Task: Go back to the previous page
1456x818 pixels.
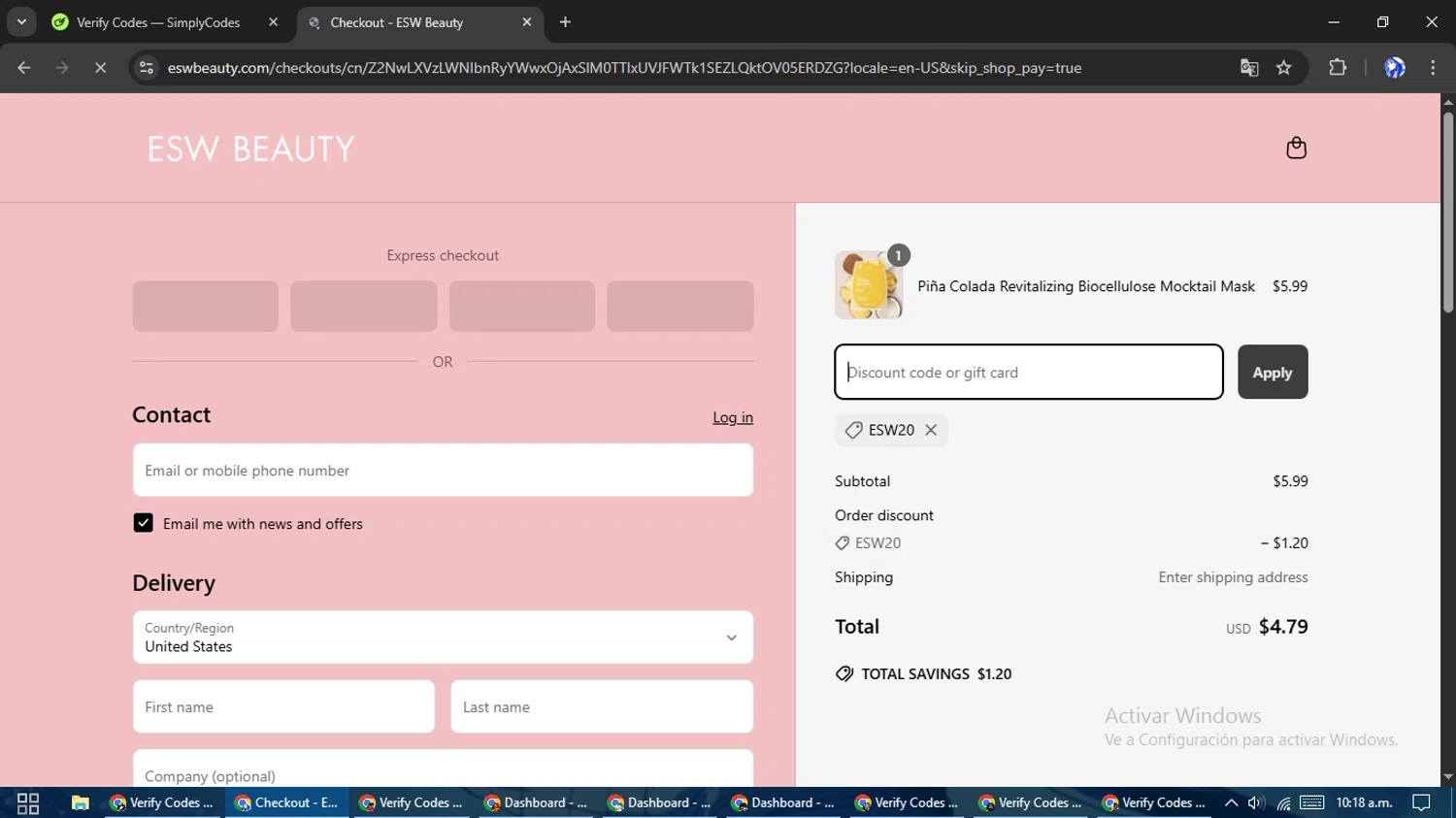Action: (24, 68)
